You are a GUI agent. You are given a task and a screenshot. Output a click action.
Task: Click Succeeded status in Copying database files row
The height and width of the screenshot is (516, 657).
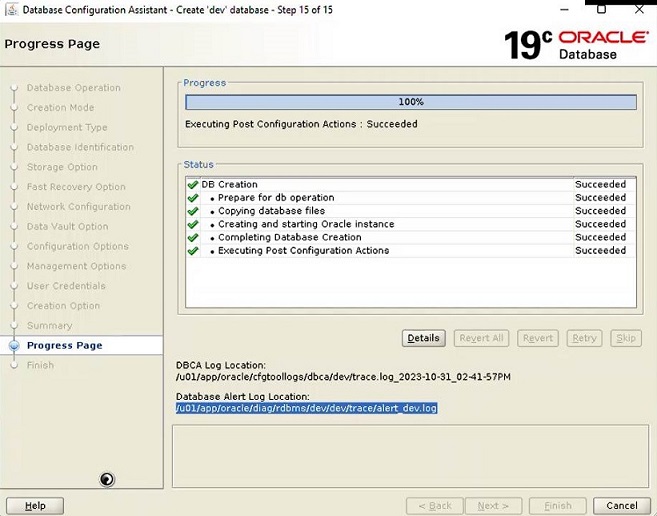pyautogui.click(x=600, y=211)
